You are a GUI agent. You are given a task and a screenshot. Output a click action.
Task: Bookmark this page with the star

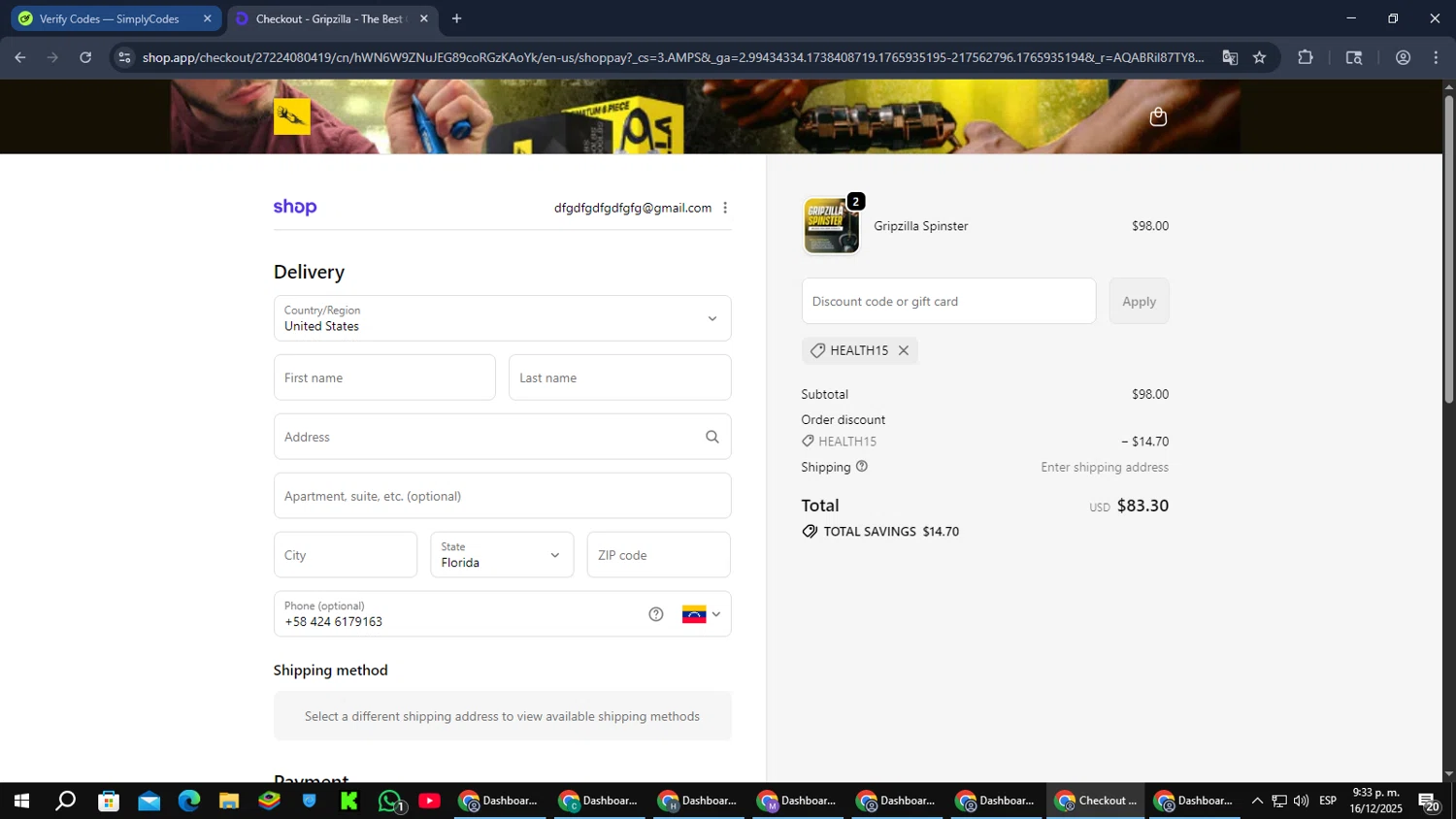coord(1260,57)
